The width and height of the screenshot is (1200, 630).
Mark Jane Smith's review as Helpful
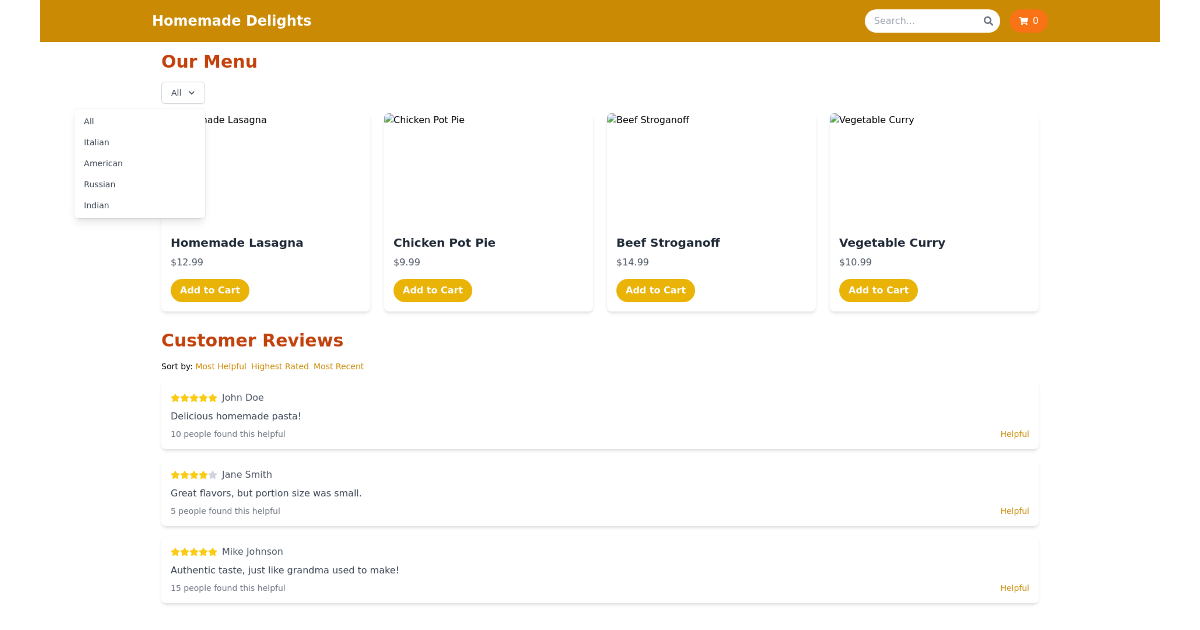[x=1014, y=511]
